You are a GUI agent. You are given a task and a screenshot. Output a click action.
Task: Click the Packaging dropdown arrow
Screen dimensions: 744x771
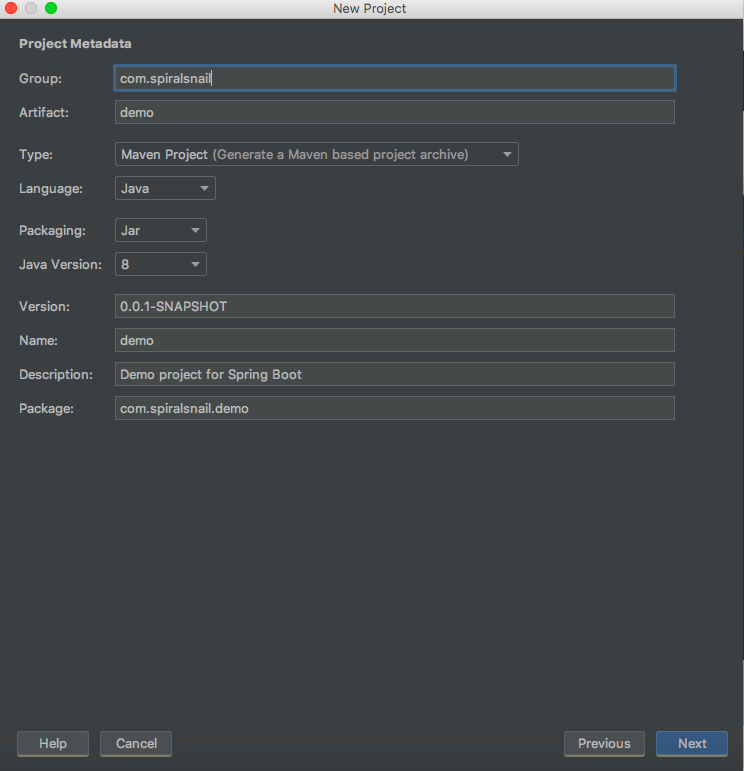196,230
